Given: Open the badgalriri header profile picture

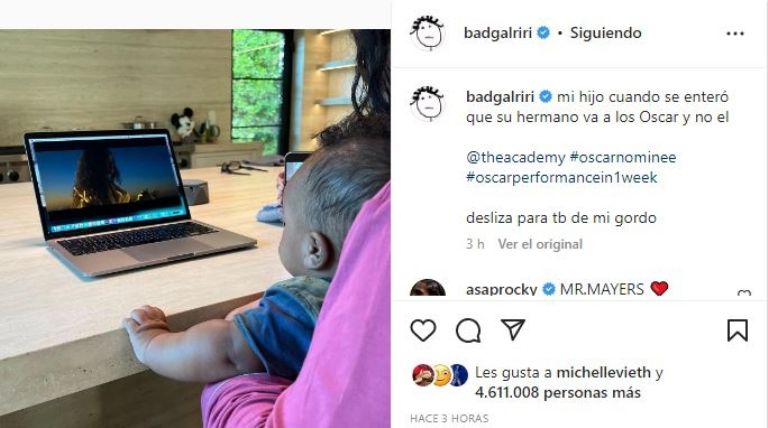Looking at the screenshot, I should coord(428,33).
